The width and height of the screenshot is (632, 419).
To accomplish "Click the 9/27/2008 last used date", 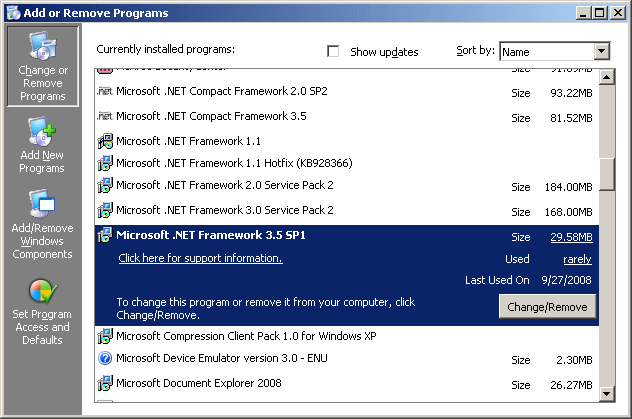I will coord(566,280).
